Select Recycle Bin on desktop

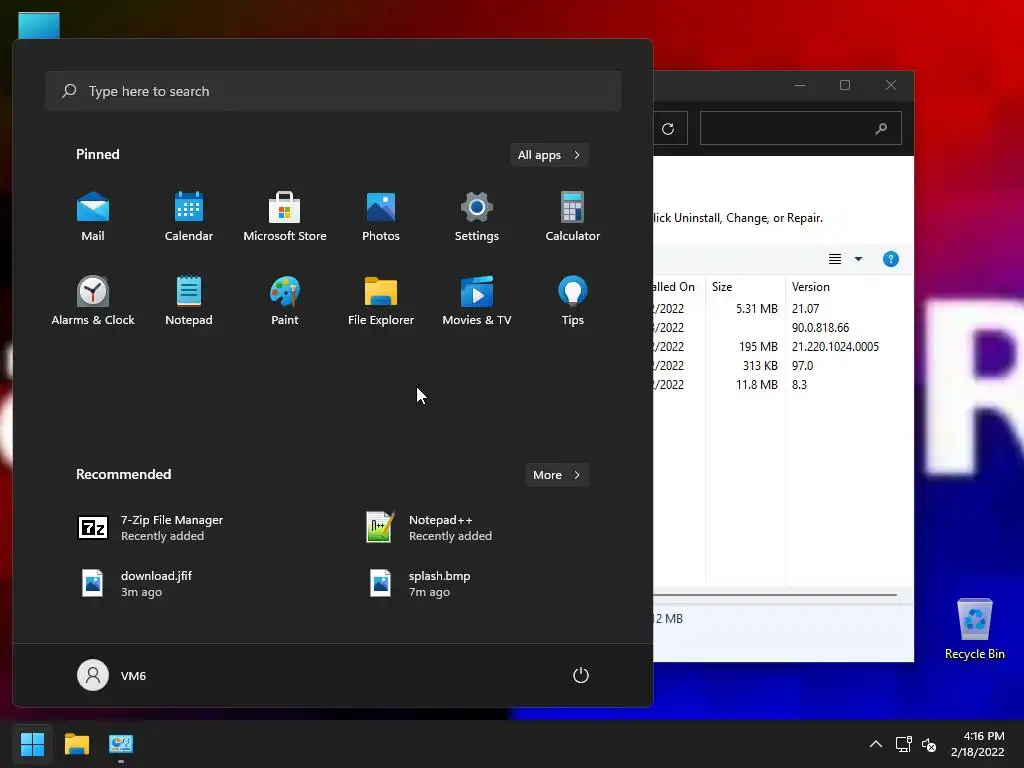[x=974, y=630]
